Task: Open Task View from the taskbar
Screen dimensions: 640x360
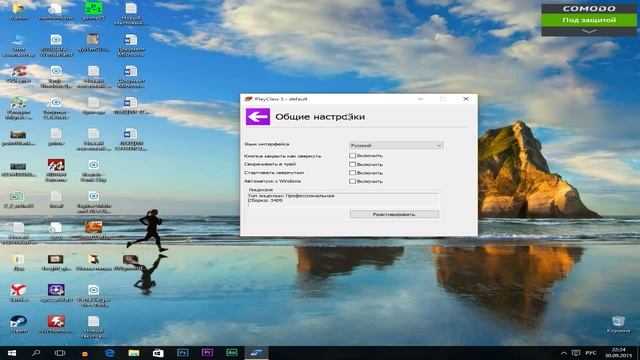Action: [60, 353]
